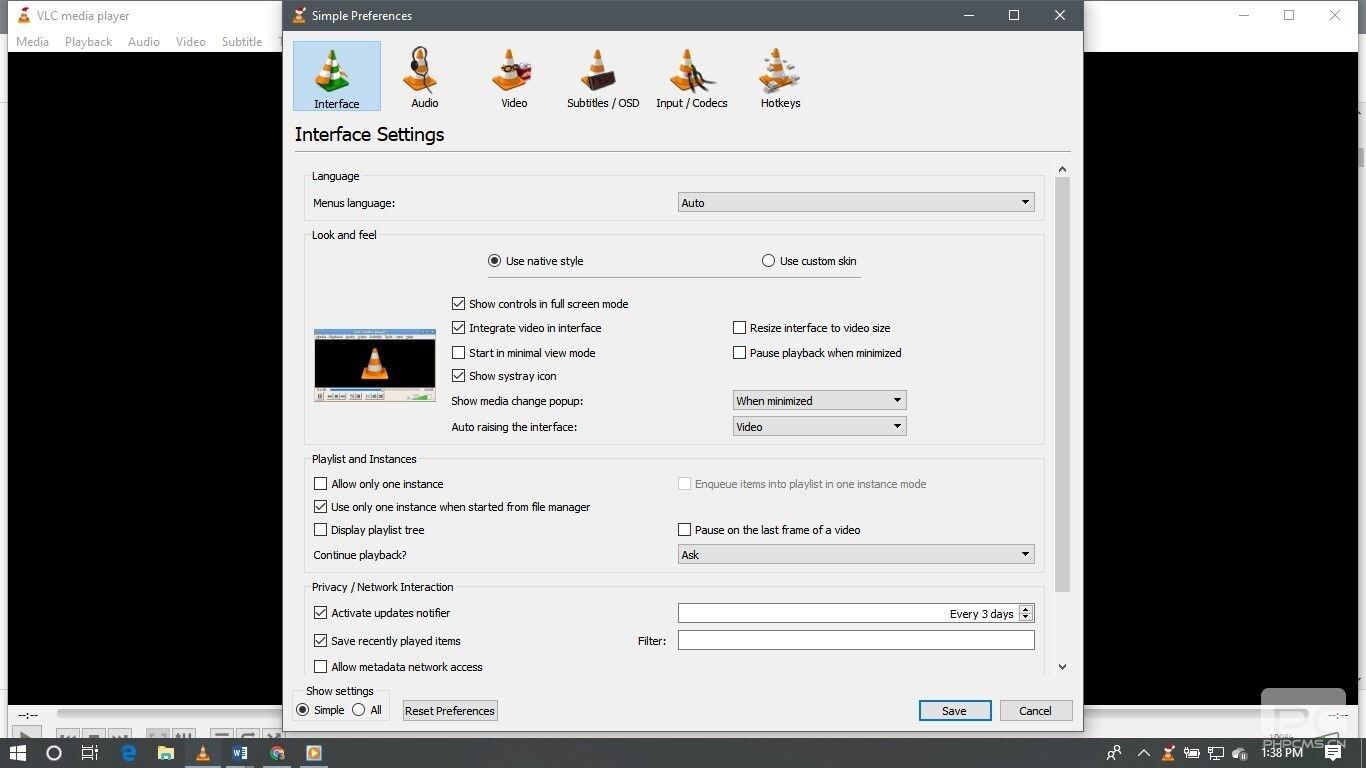This screenshot has height=768, width=1366.
Task: Toggle Show systray icon checkbox
Action: (458, 376)
